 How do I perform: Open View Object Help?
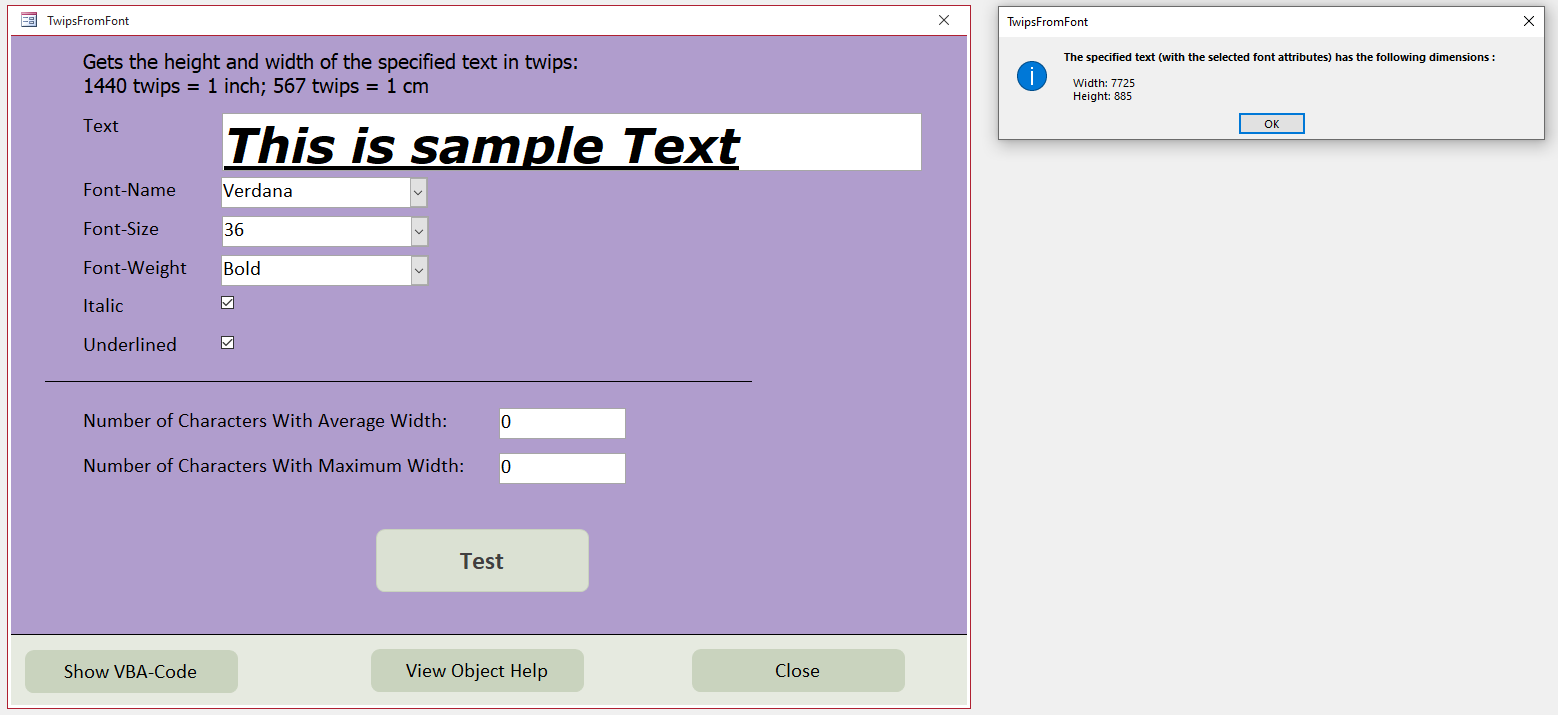(477, 670)
